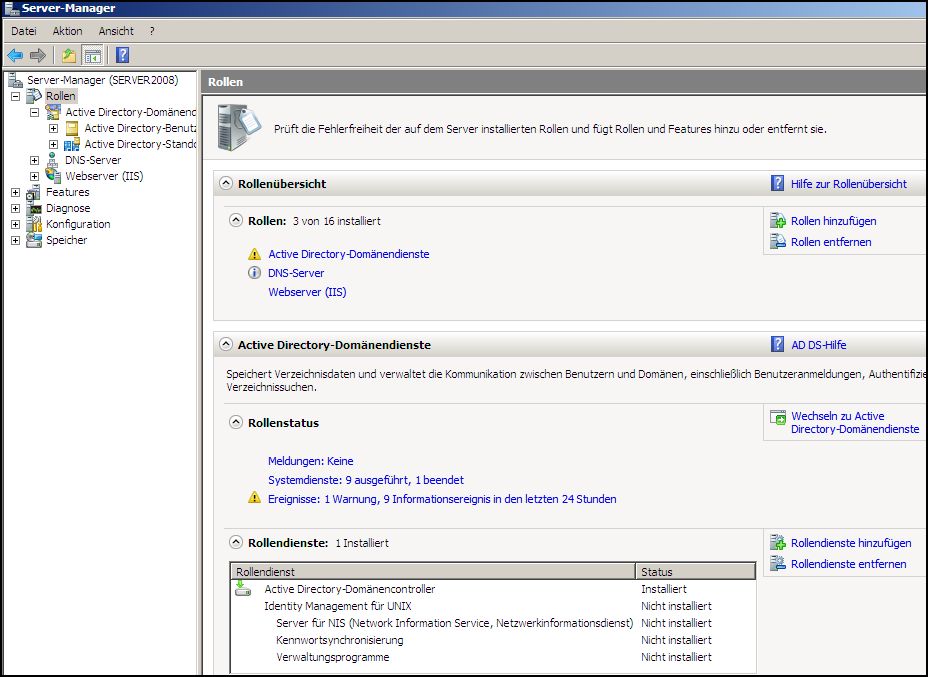Expand the DNS-Server tree node
The height and width of the screenshot is (677, 928).
(34, 160)
